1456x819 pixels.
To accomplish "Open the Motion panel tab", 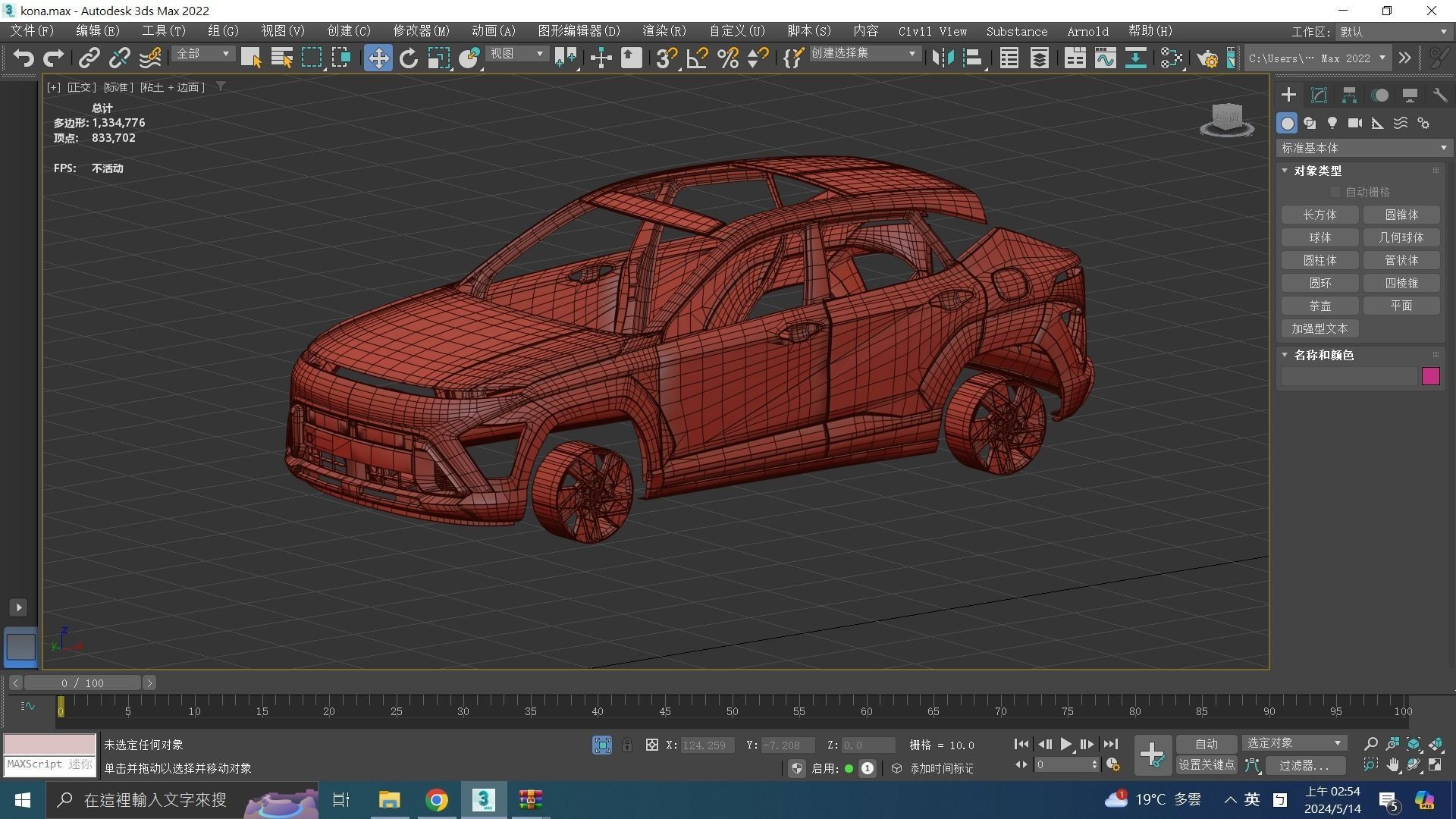I will [1379, 95].
